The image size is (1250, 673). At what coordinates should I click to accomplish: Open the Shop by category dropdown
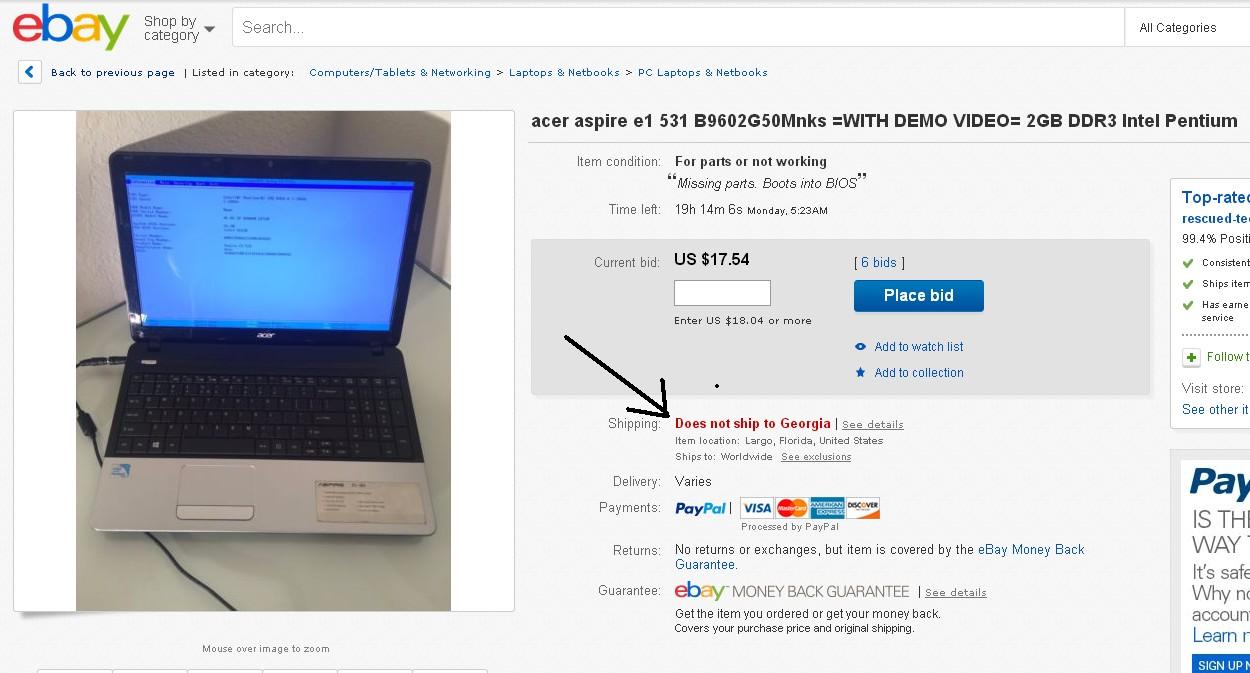tap(179, 28)
